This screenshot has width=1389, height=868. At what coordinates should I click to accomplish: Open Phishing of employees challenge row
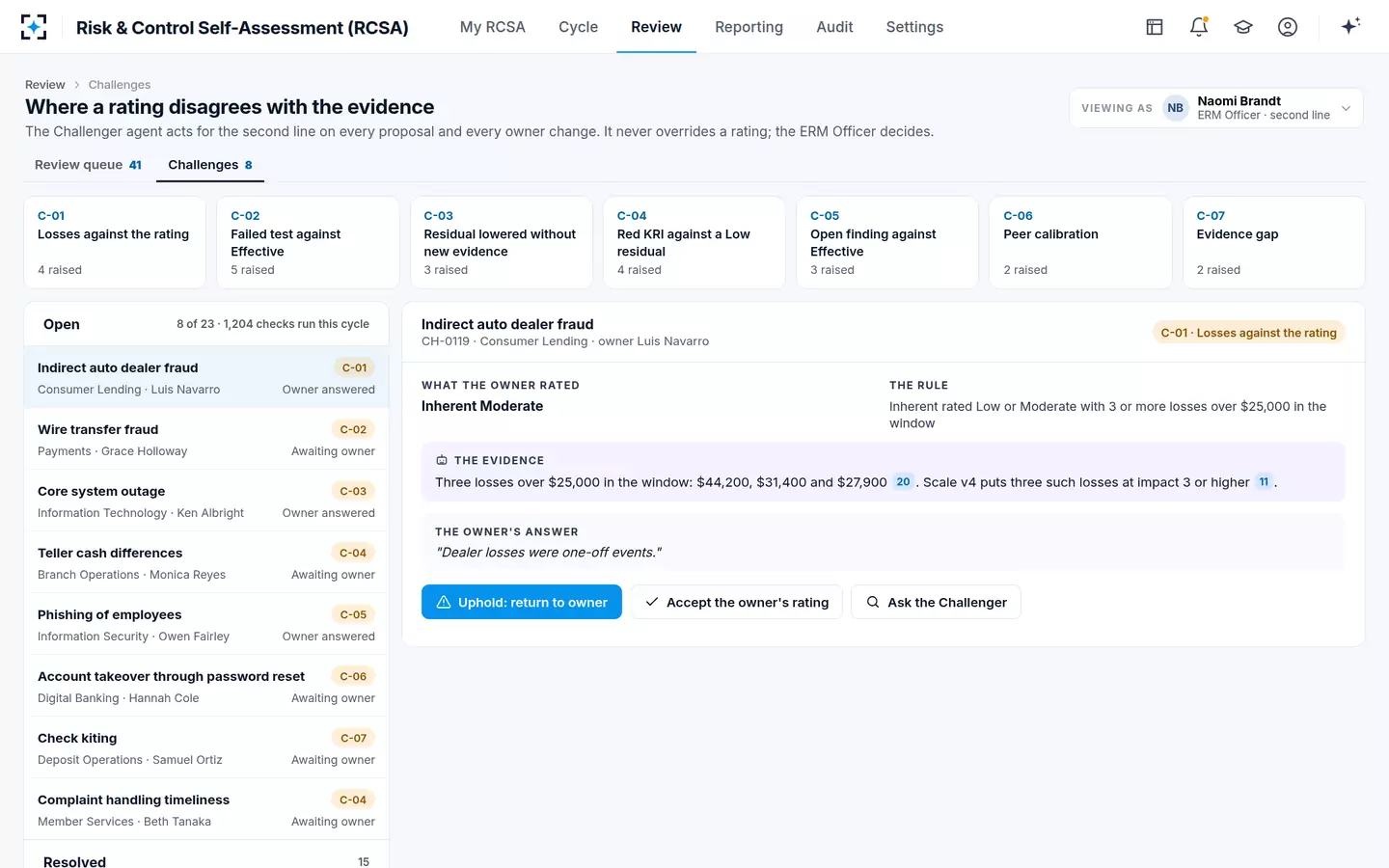tap(206, 624)
